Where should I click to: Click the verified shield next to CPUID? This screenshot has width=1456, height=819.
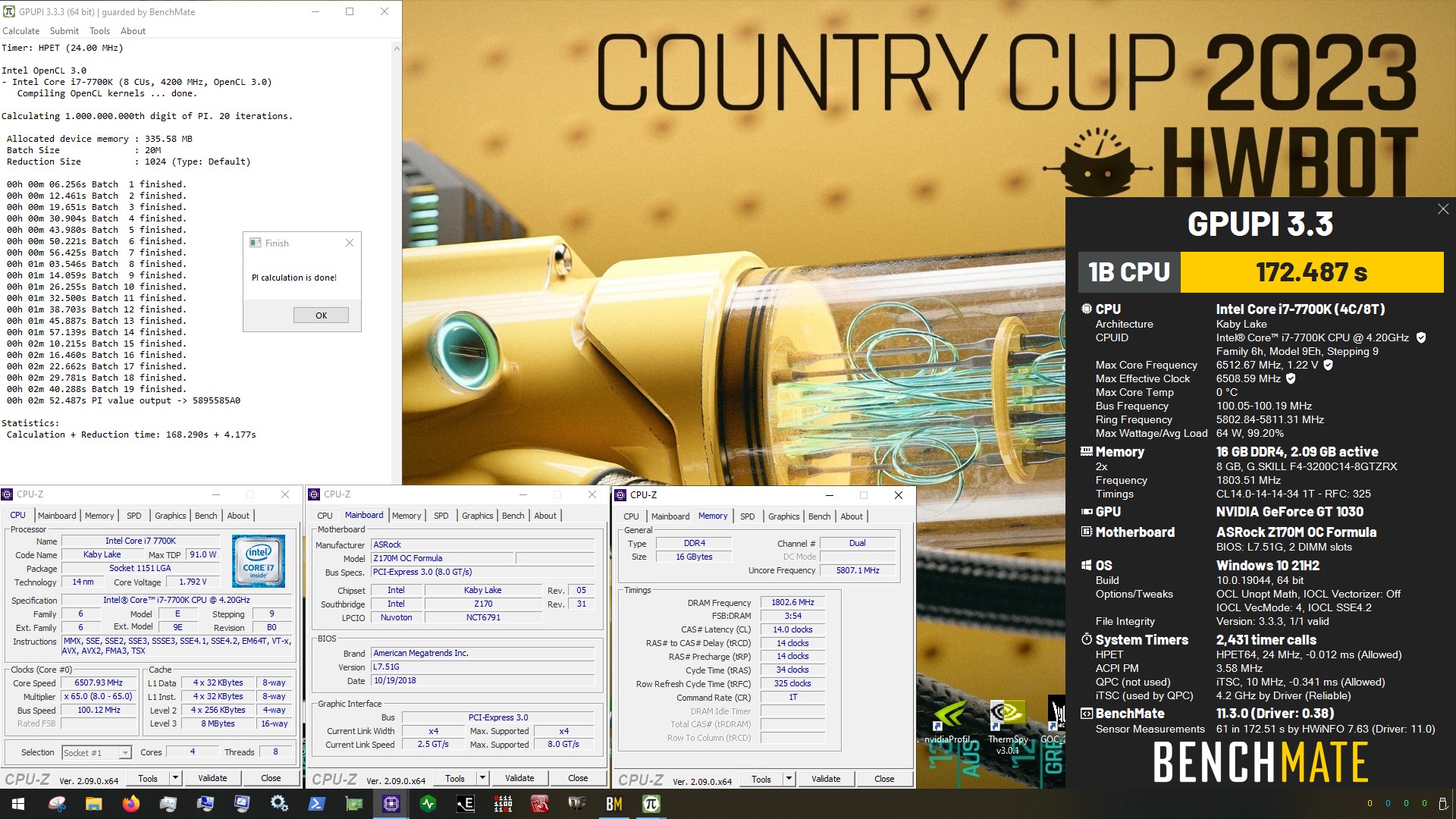pos(1420,337)
